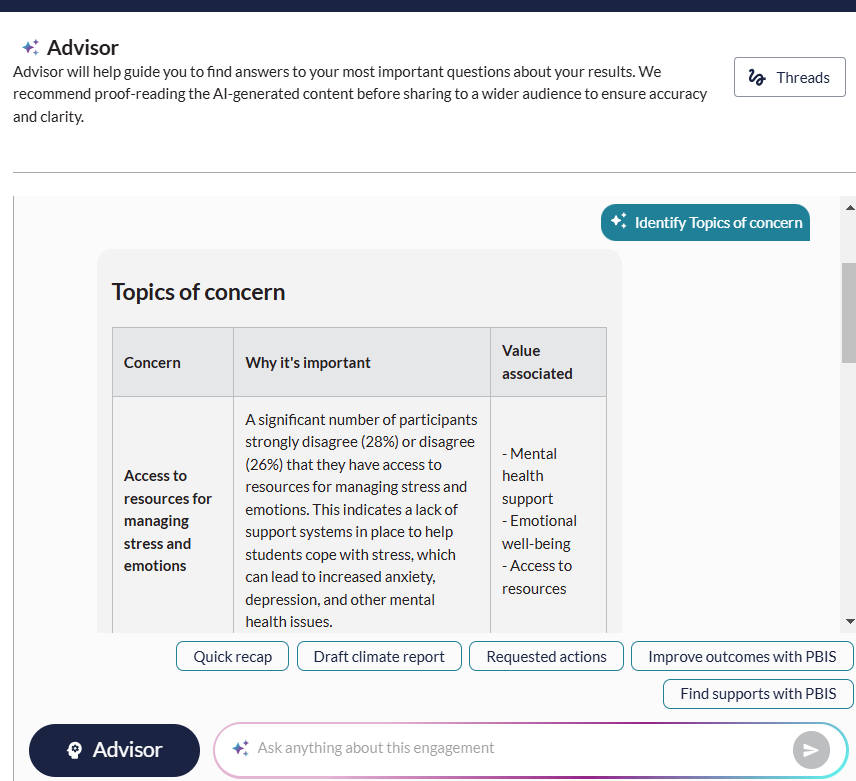Image resolution: width=856 pixels, height=781 pixels.
Task: Click the head icon on the dark Advisor button
Action: click(74, 750)
